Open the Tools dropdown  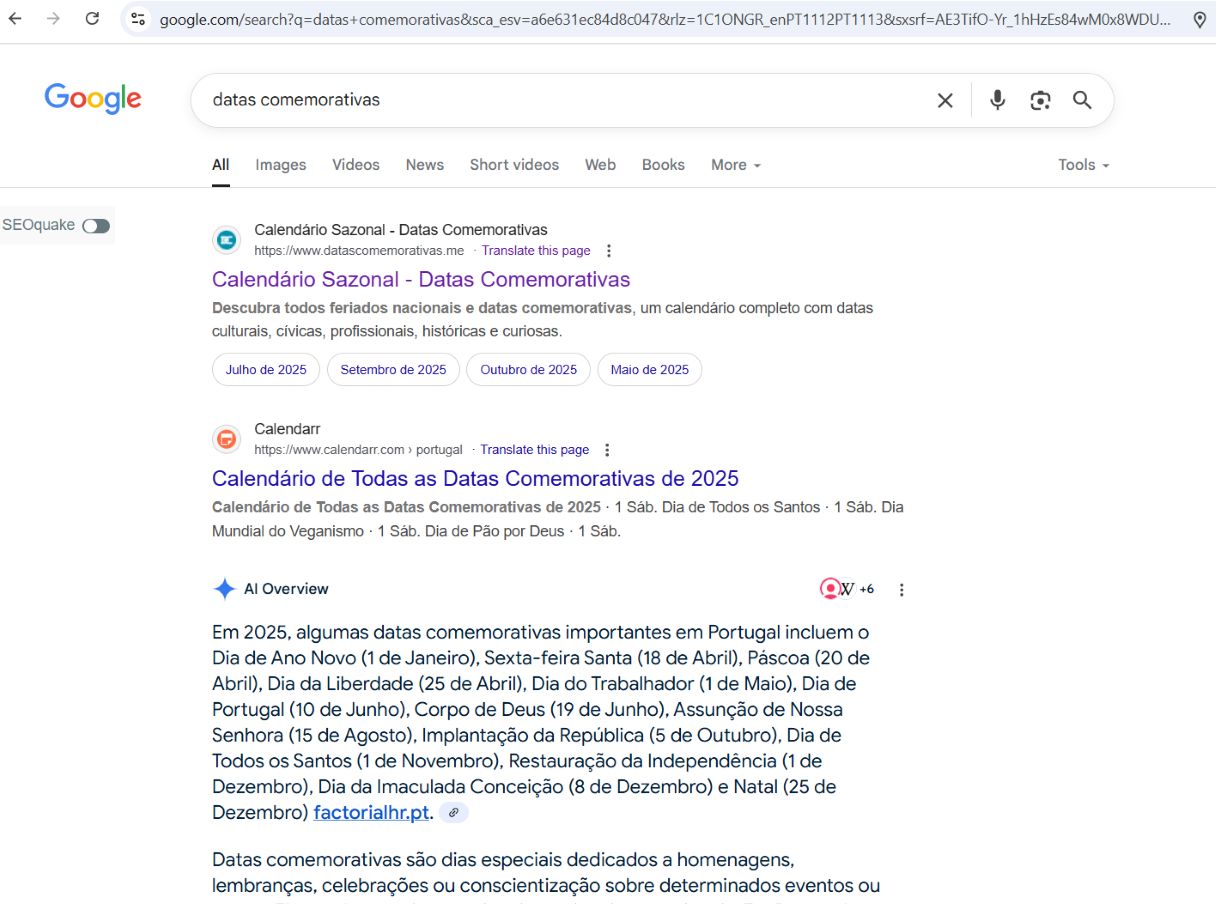tap(1083, 165)
